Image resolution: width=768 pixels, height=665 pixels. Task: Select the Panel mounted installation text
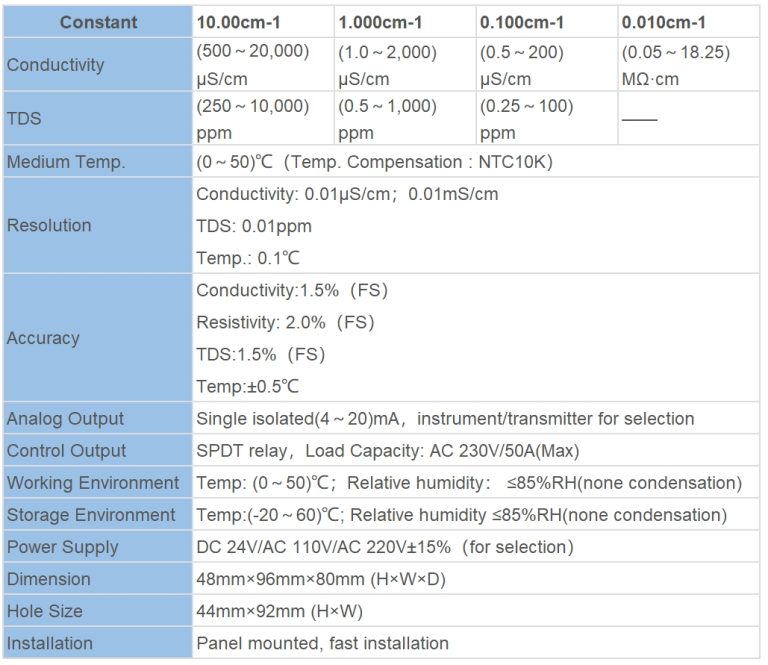coord(322,643)
